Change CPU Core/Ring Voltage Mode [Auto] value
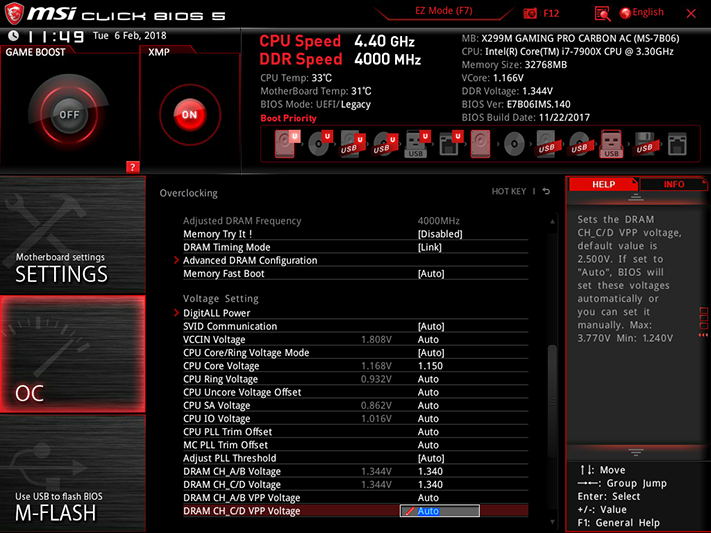This screenshot has height=533, width=711. coord(356,352)
